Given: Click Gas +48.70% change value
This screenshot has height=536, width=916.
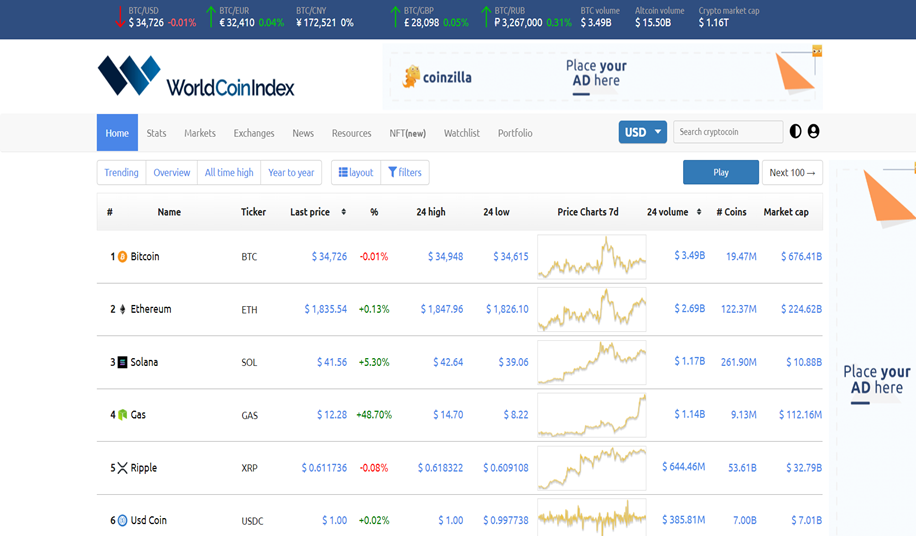Looking at the screenshot, I should [374, 415].
